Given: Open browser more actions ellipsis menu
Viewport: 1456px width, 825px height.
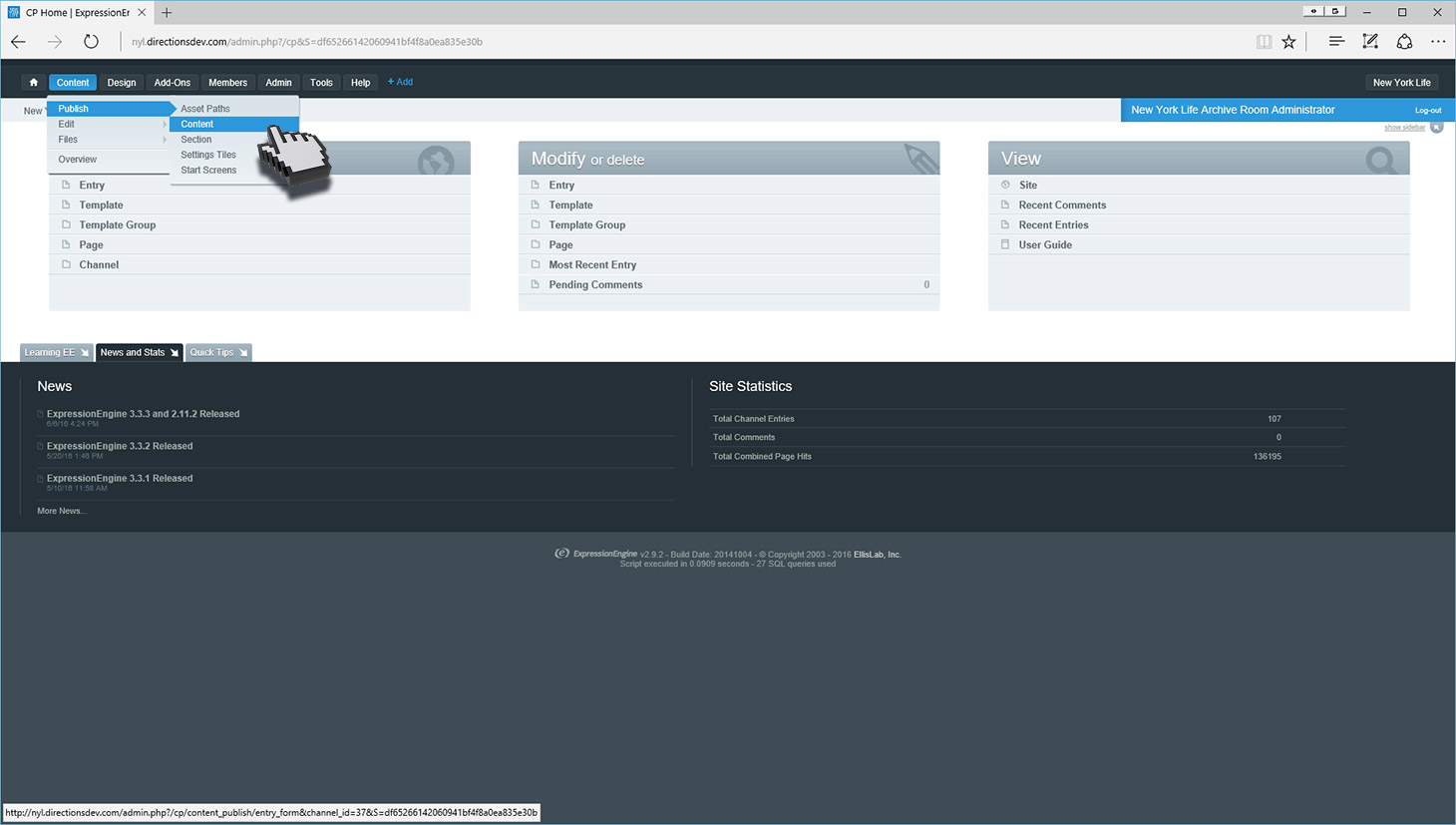Looking at the screenshot, I should (x=1437, y=42).
